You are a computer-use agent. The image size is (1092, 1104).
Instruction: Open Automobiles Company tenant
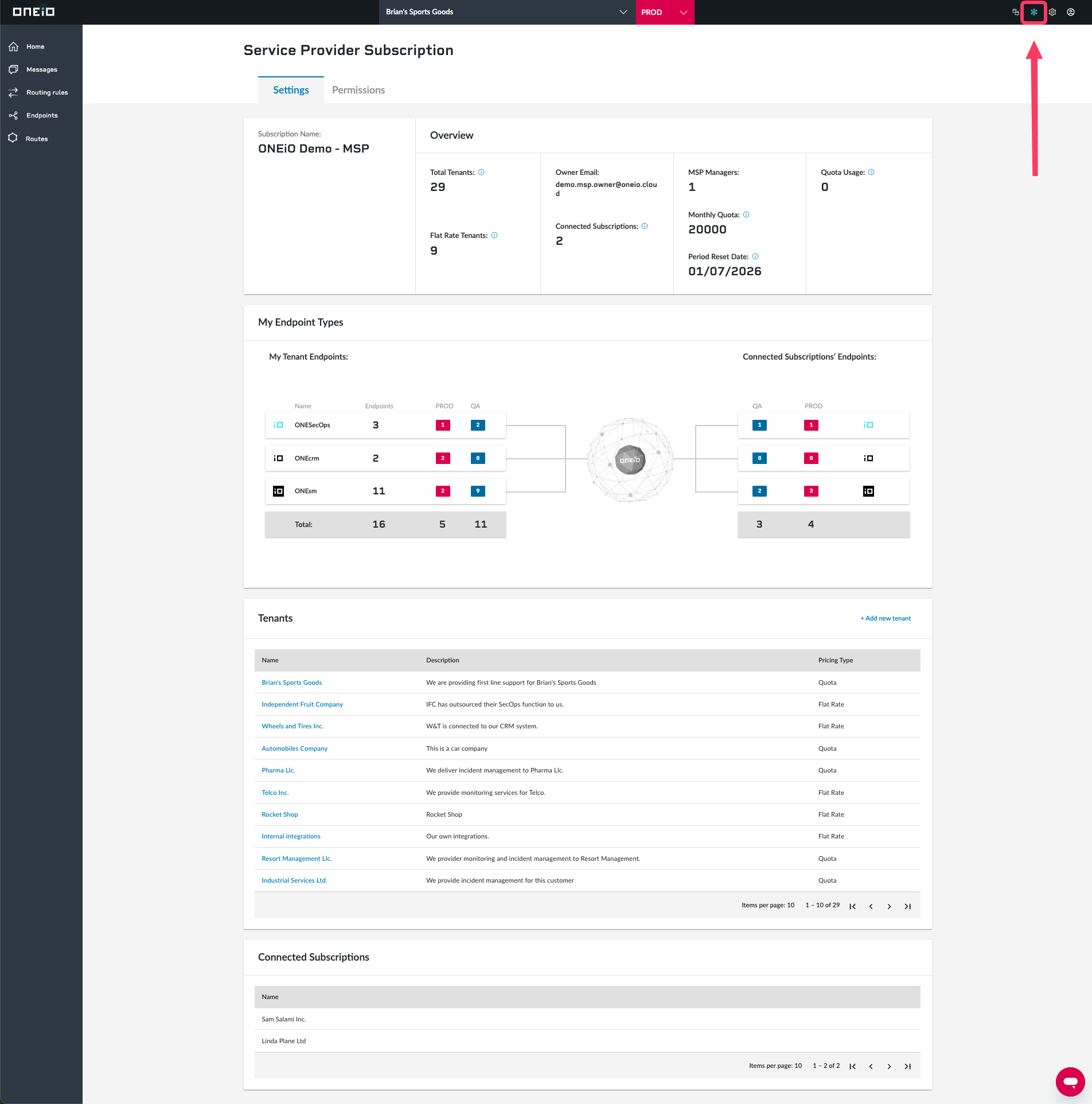click(x=294, y=748)
